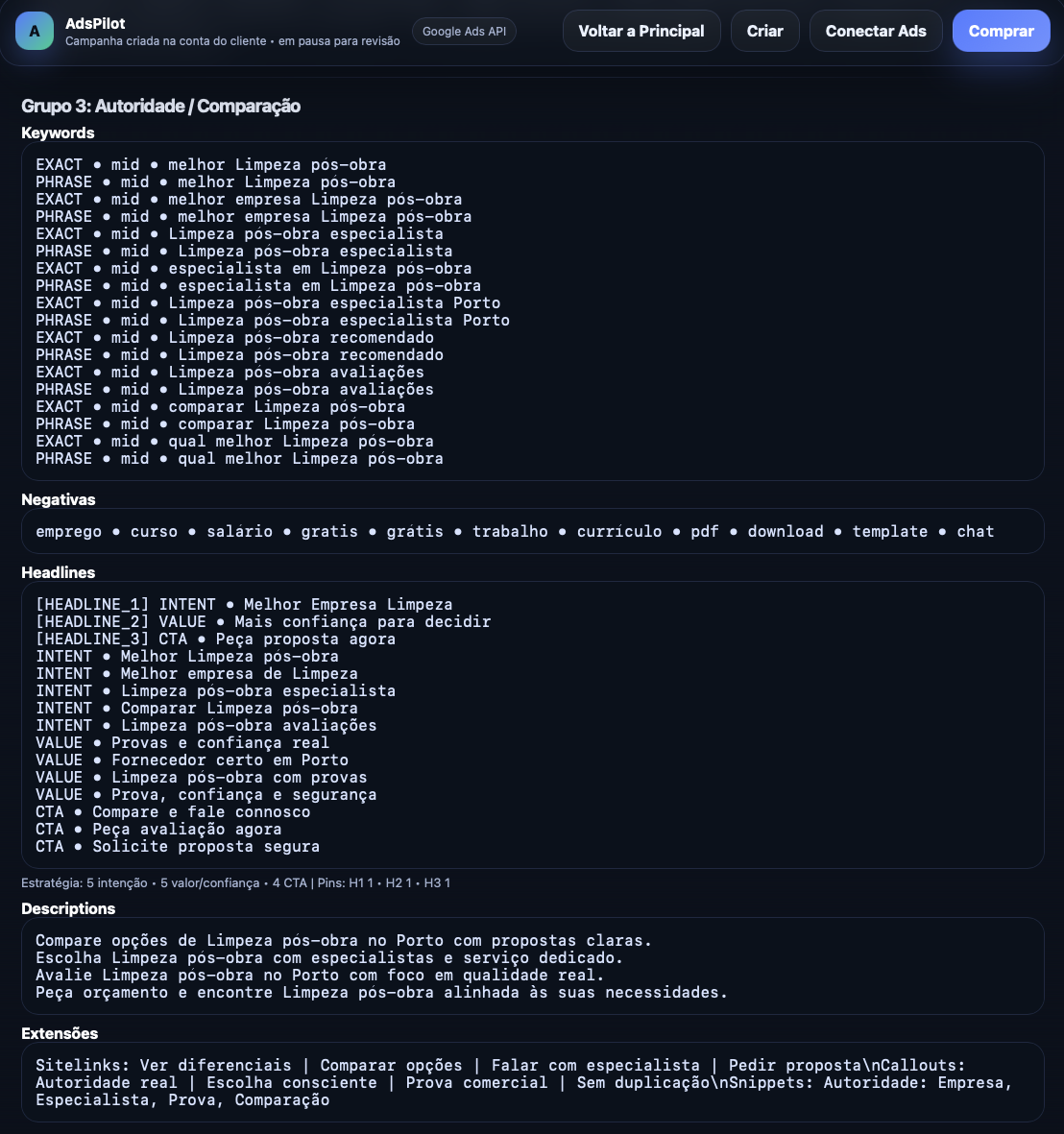This screenshot has height=1134, width=1064.
Task: Click the 'template' negative keyword
Action: click(889, 532)
